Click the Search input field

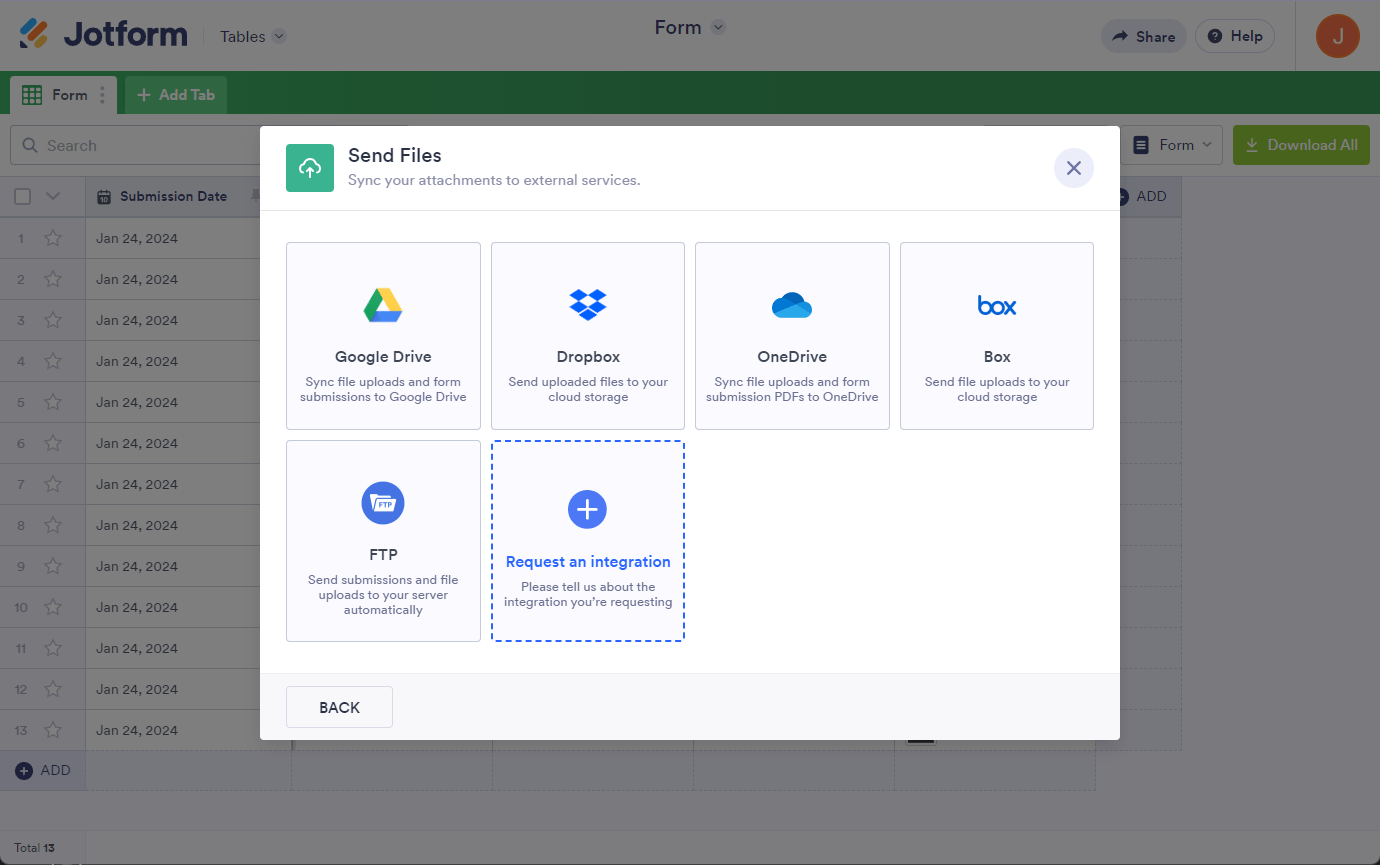click(x=140, y=145)
